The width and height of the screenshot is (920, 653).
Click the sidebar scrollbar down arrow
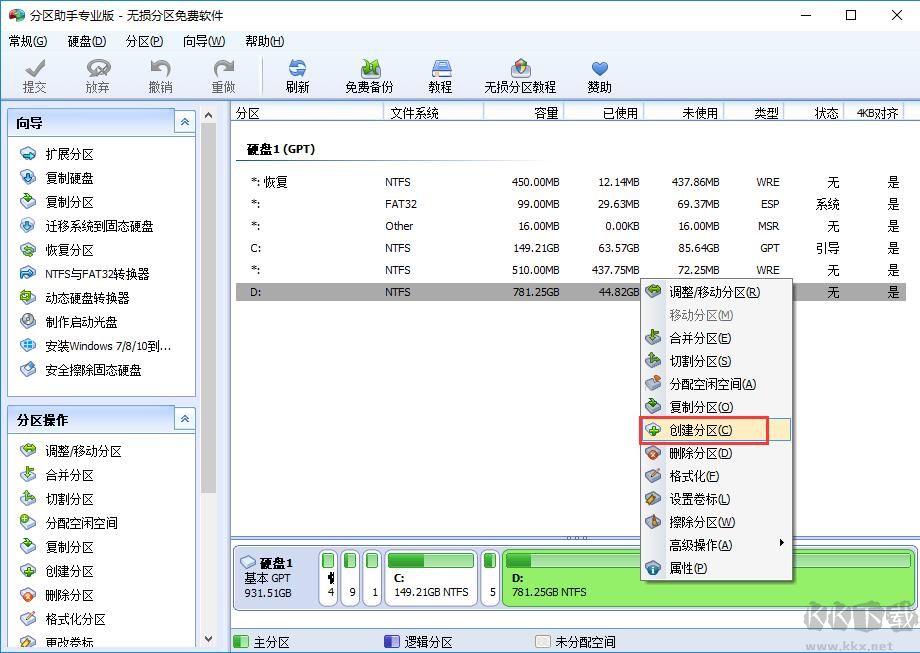click(x=209, y=639)
